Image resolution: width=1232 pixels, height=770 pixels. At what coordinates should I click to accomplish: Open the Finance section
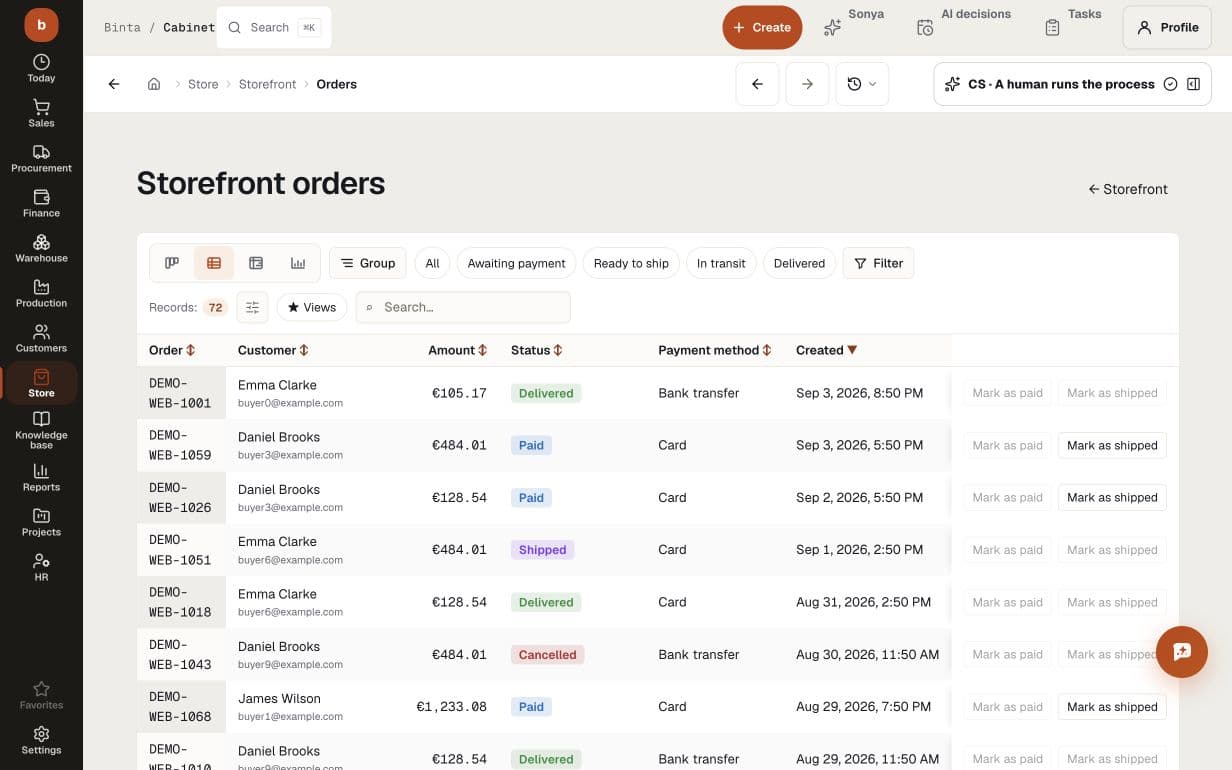(x=41, y=203)
